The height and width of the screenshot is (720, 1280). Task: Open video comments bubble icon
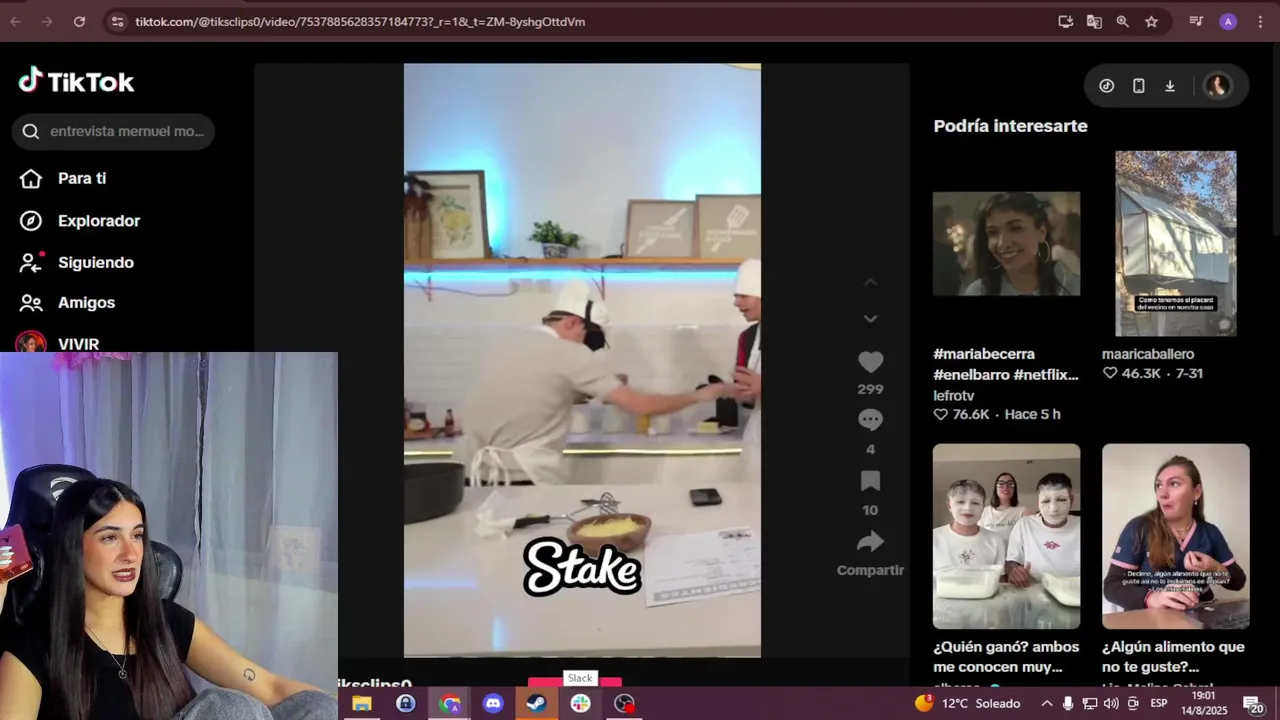[x=870, y=421]
